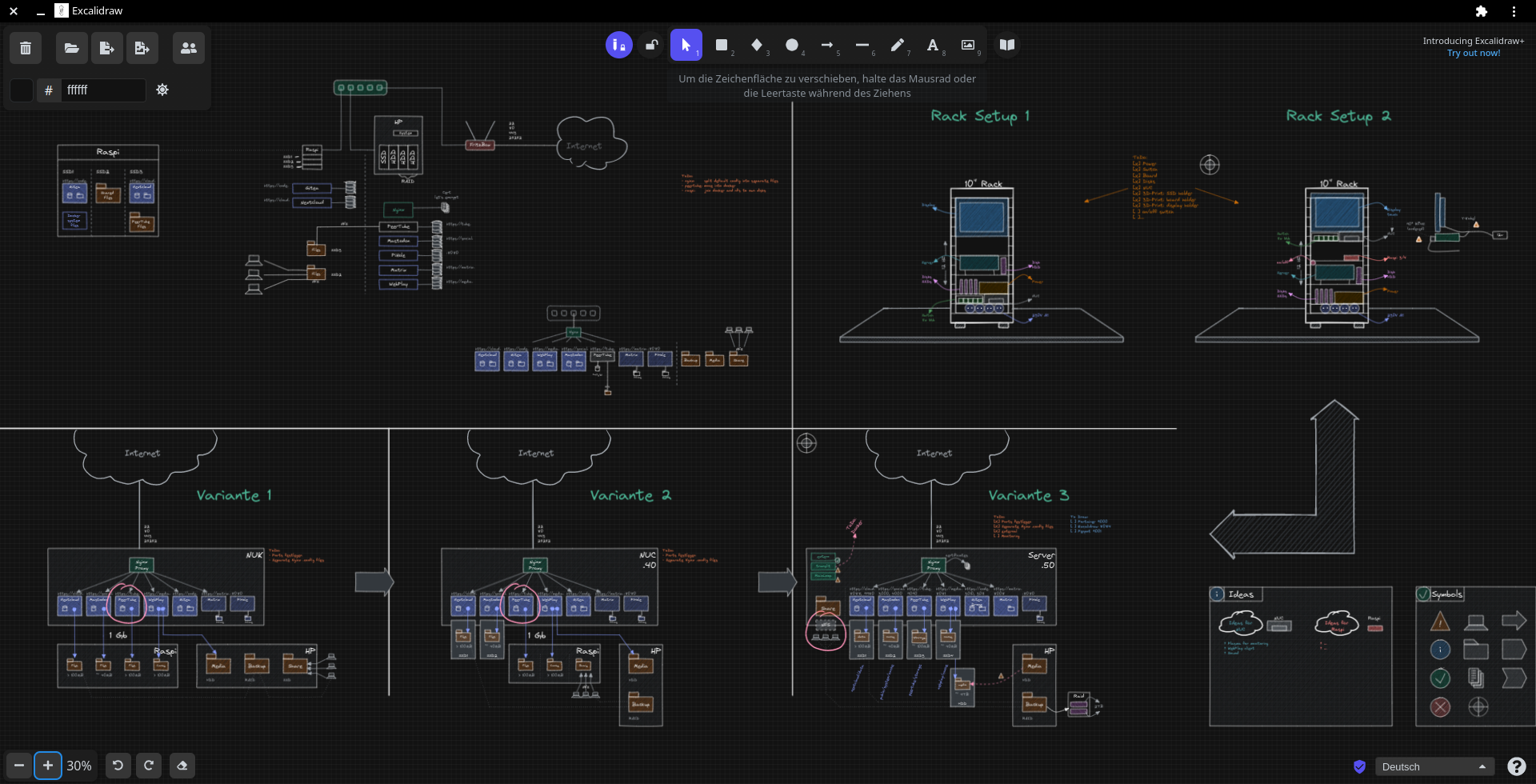The width and height of the screenshot is (1536, 784).
Task: Start a live collaboration session
Action: coord(188,48)
